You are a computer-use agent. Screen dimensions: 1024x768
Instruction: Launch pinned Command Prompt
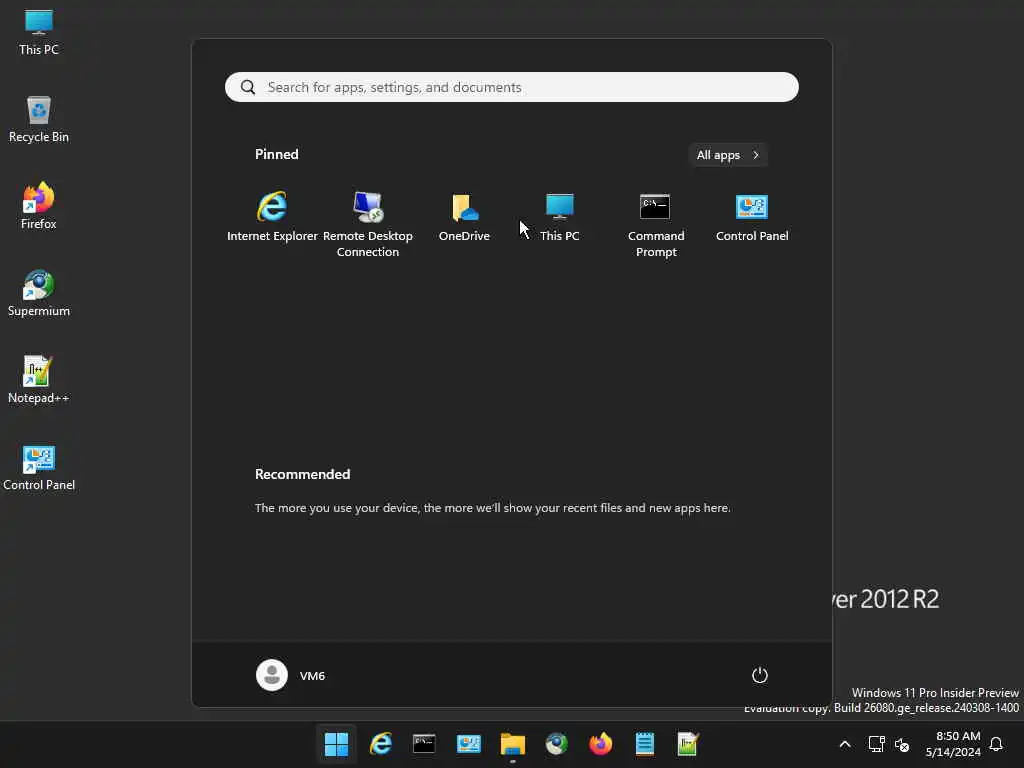(x=656, y=224)
